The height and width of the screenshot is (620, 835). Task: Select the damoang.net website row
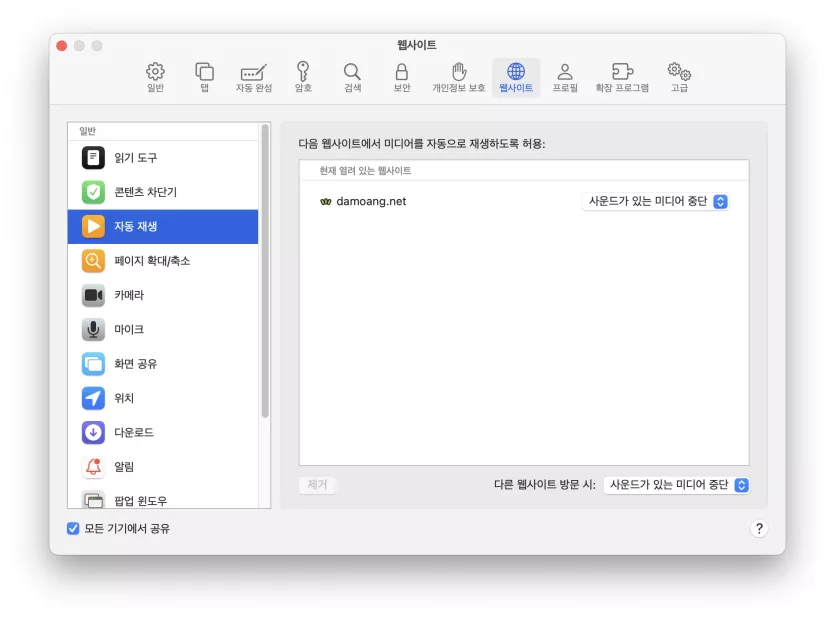point(524,201)
